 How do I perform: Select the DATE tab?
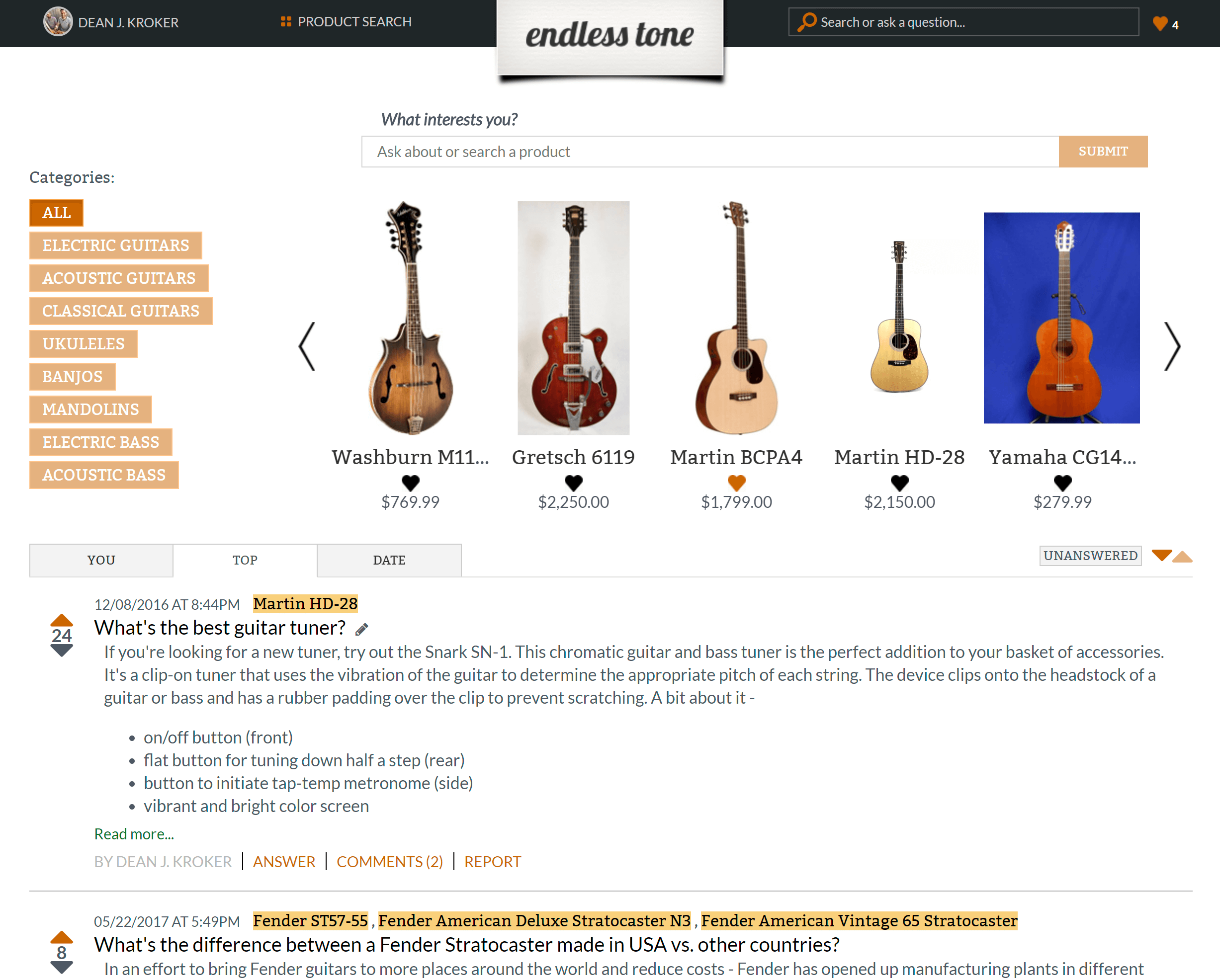click(x=388, y=559)
